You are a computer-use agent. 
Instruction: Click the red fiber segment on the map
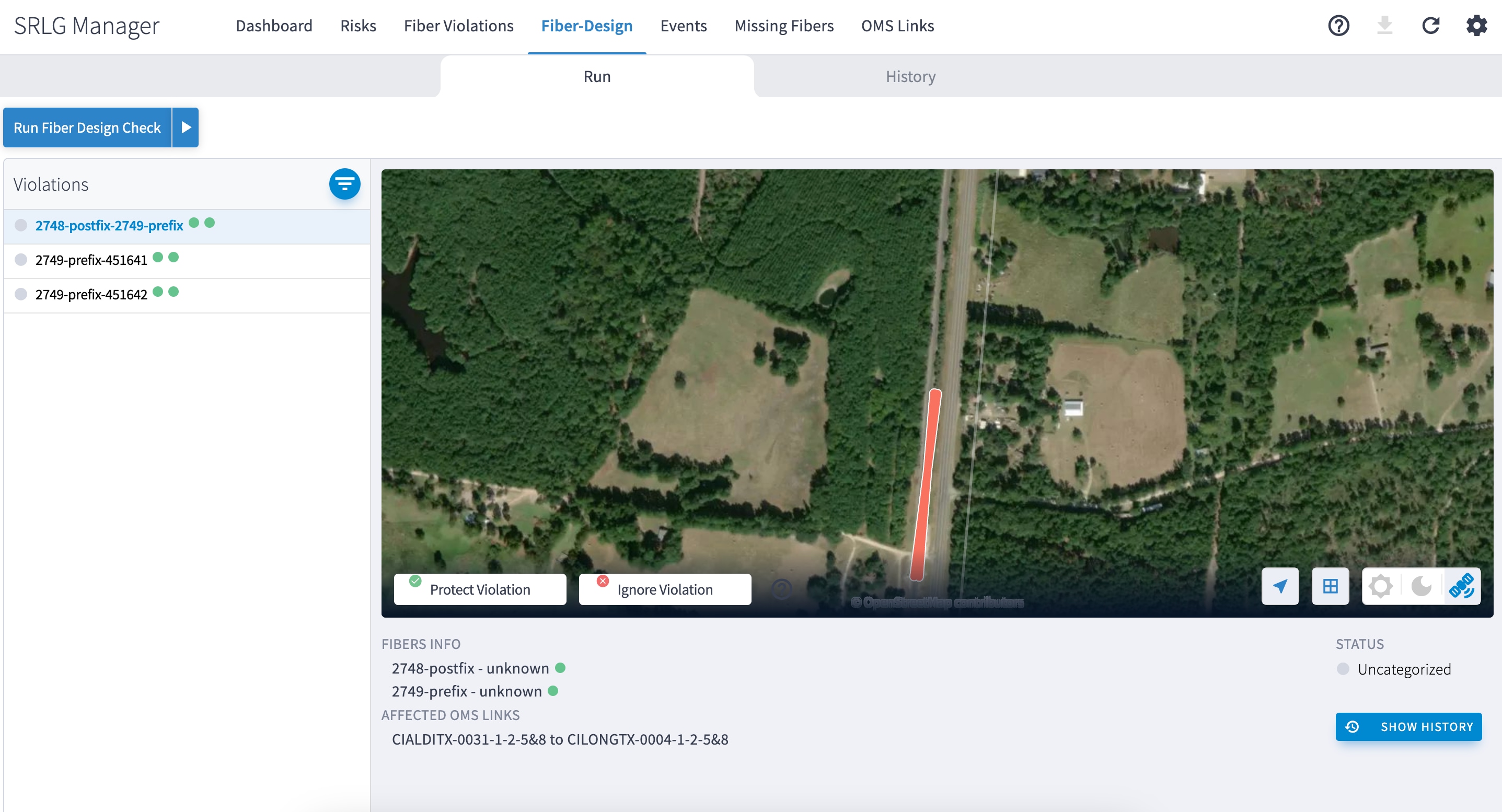point(927,484)
